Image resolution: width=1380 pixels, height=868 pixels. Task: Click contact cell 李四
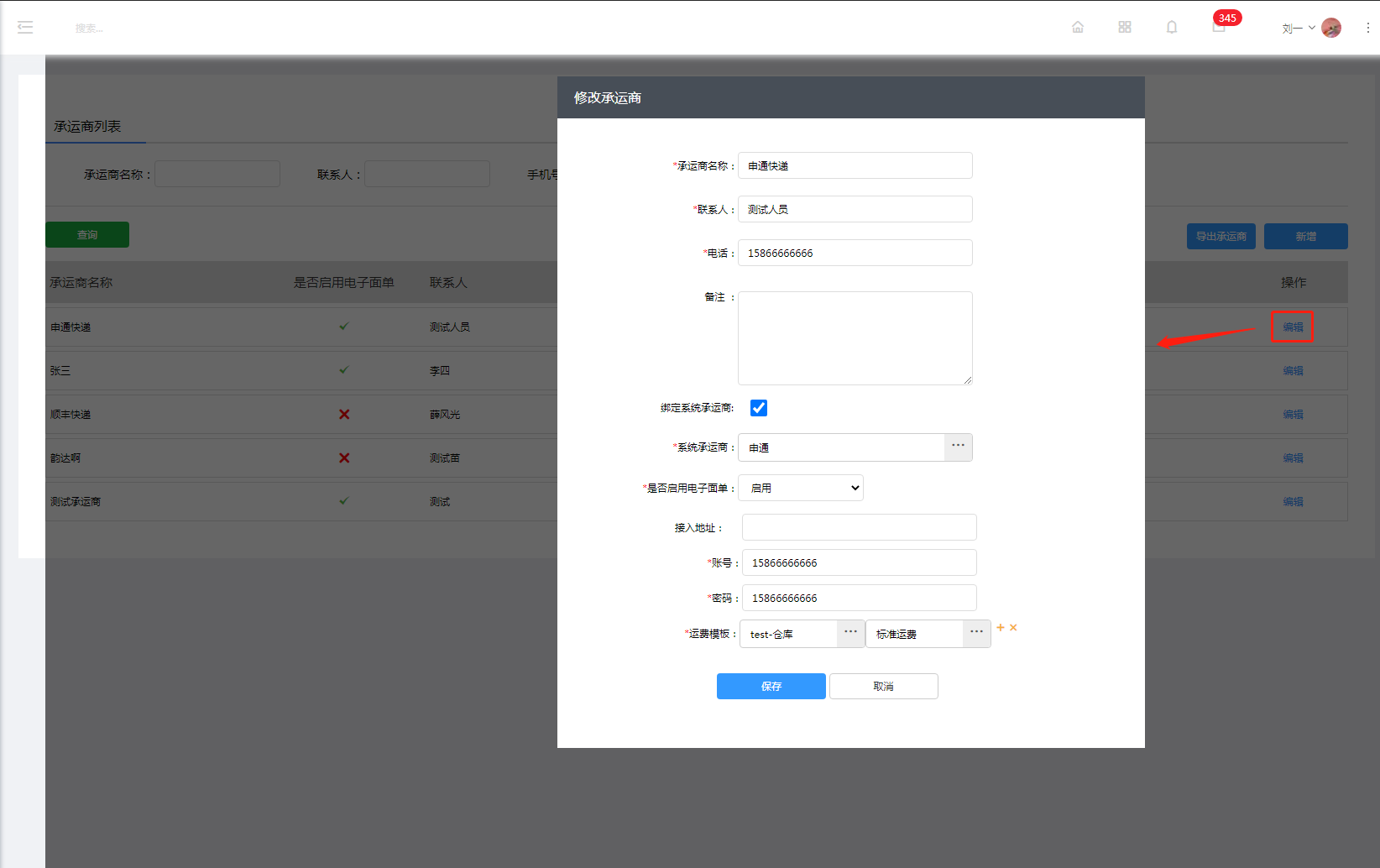[440, 370]
